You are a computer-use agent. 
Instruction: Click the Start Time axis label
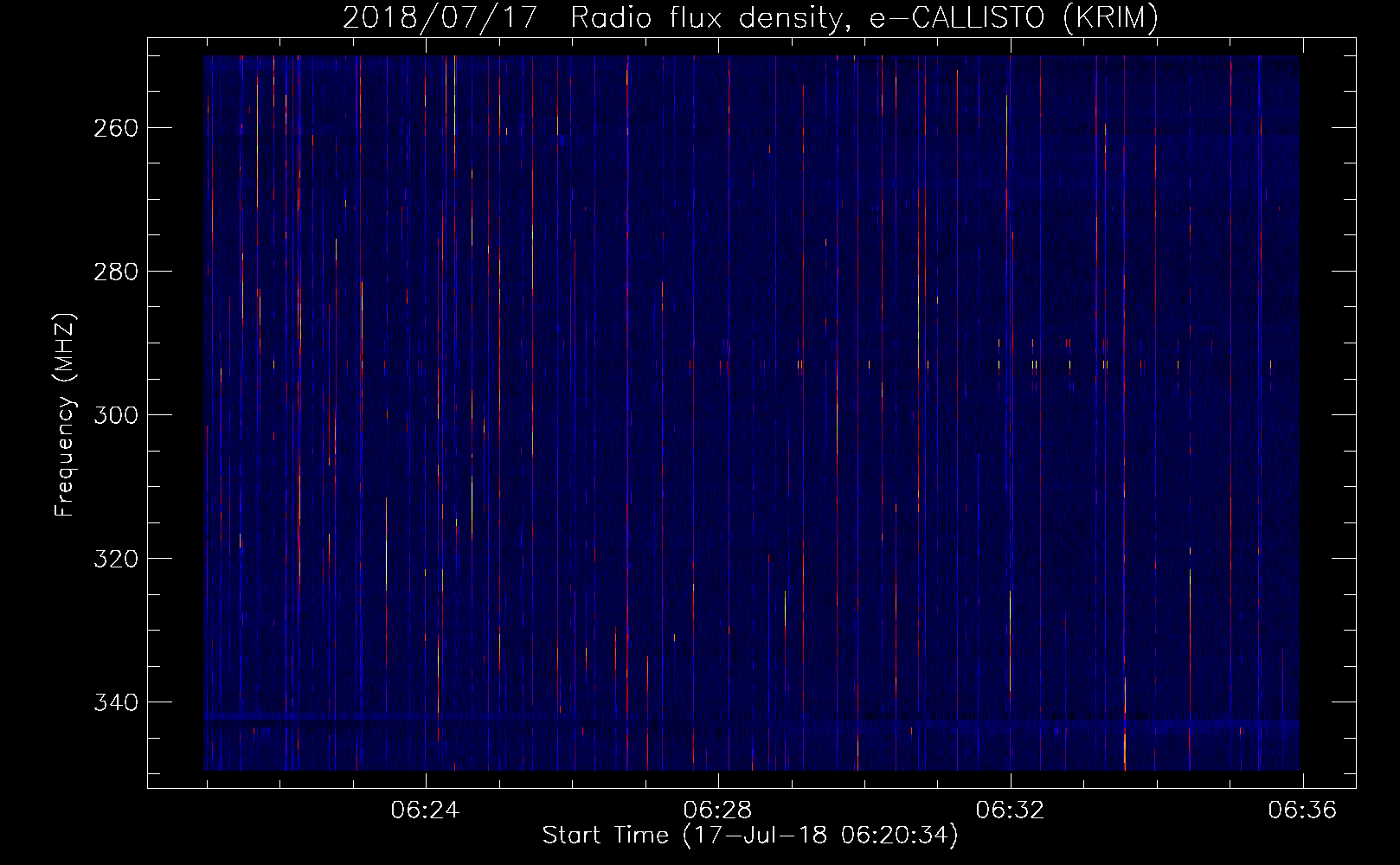[750, 836]
